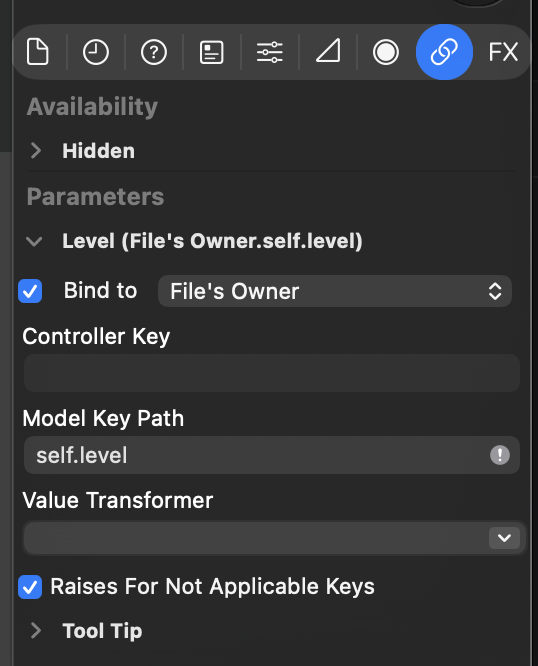538x666 pixels.
Task: Uncheck the Bind to checkbox
Action: pos(30,291)
